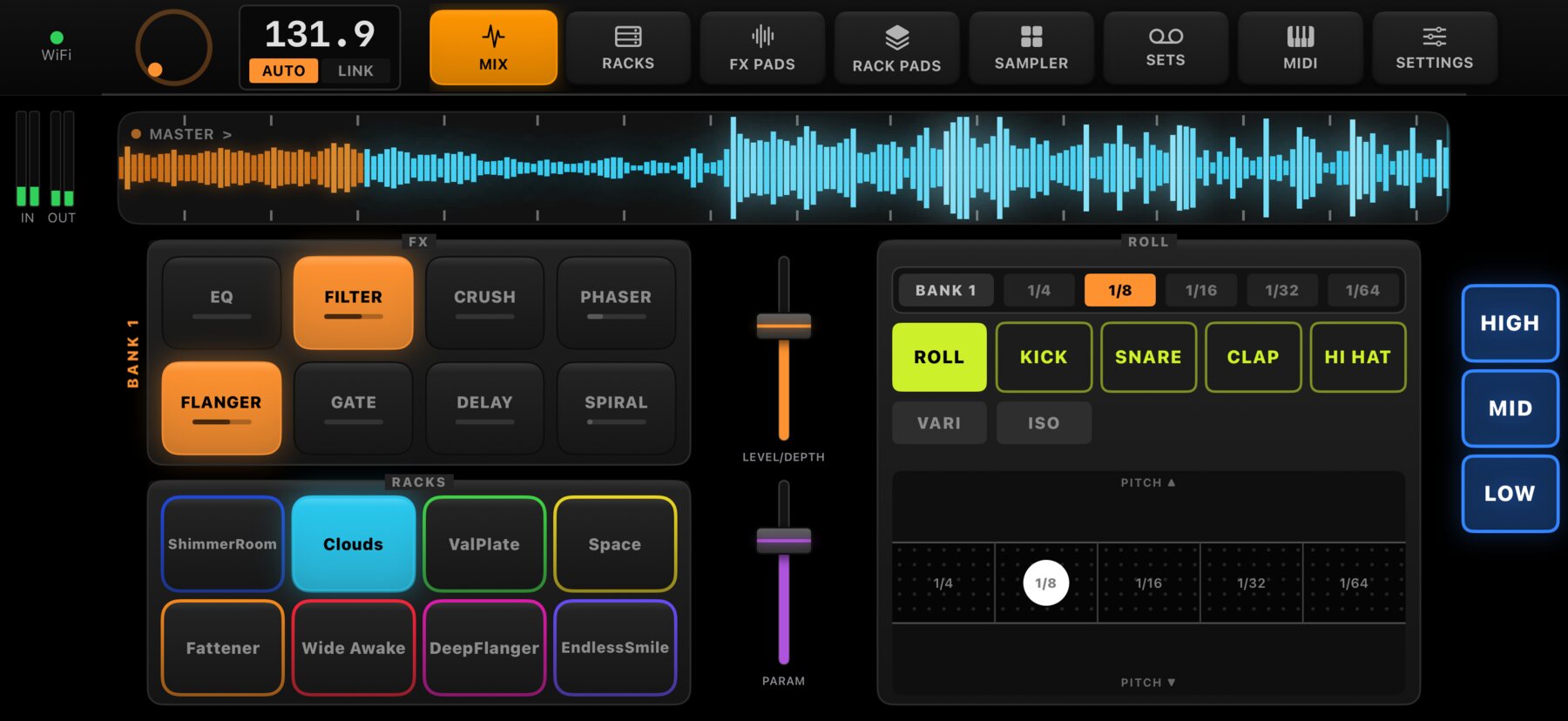Toggle the LOW band isolator

(x=1510, y=494)
